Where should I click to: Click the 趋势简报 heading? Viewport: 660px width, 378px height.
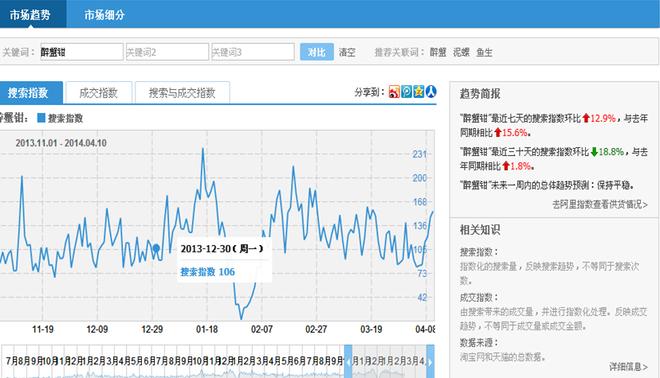480,93
